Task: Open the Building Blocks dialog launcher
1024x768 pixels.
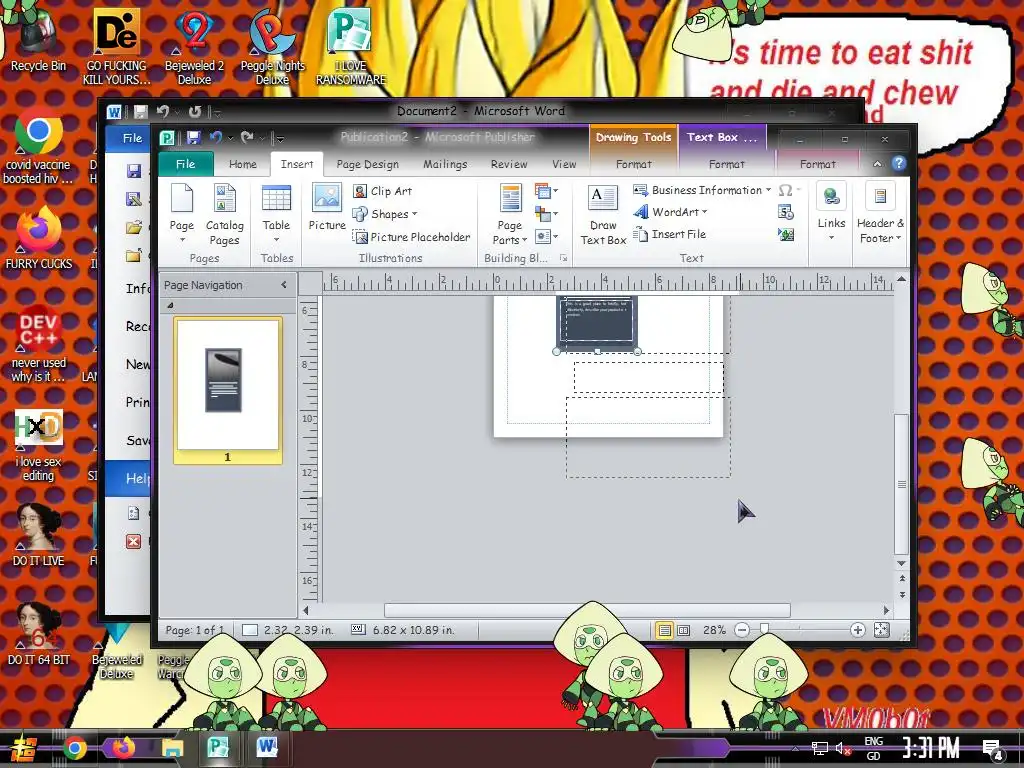Action: (x=563, y=259)
